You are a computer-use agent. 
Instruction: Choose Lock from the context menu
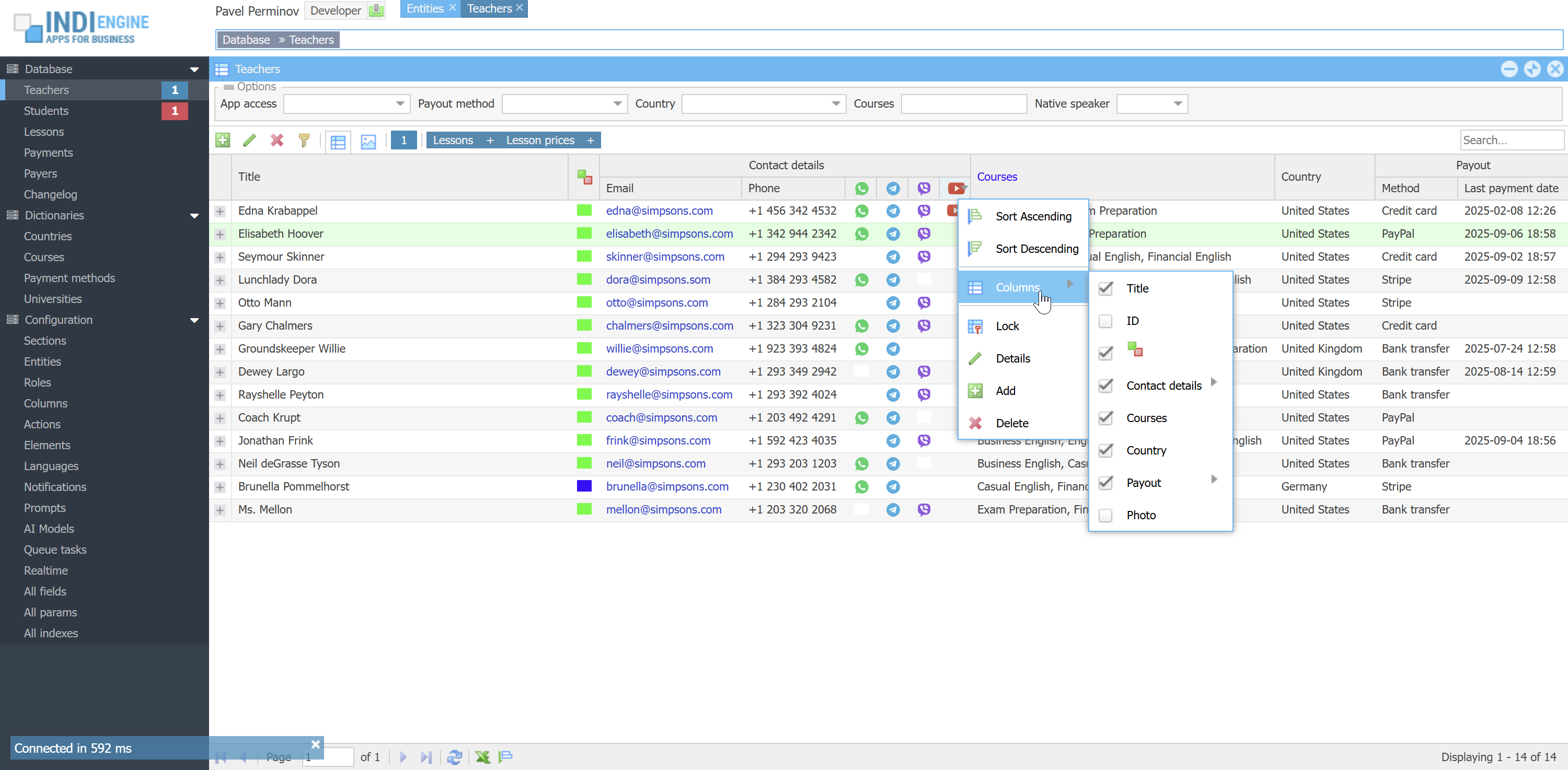pos(1007,326)
